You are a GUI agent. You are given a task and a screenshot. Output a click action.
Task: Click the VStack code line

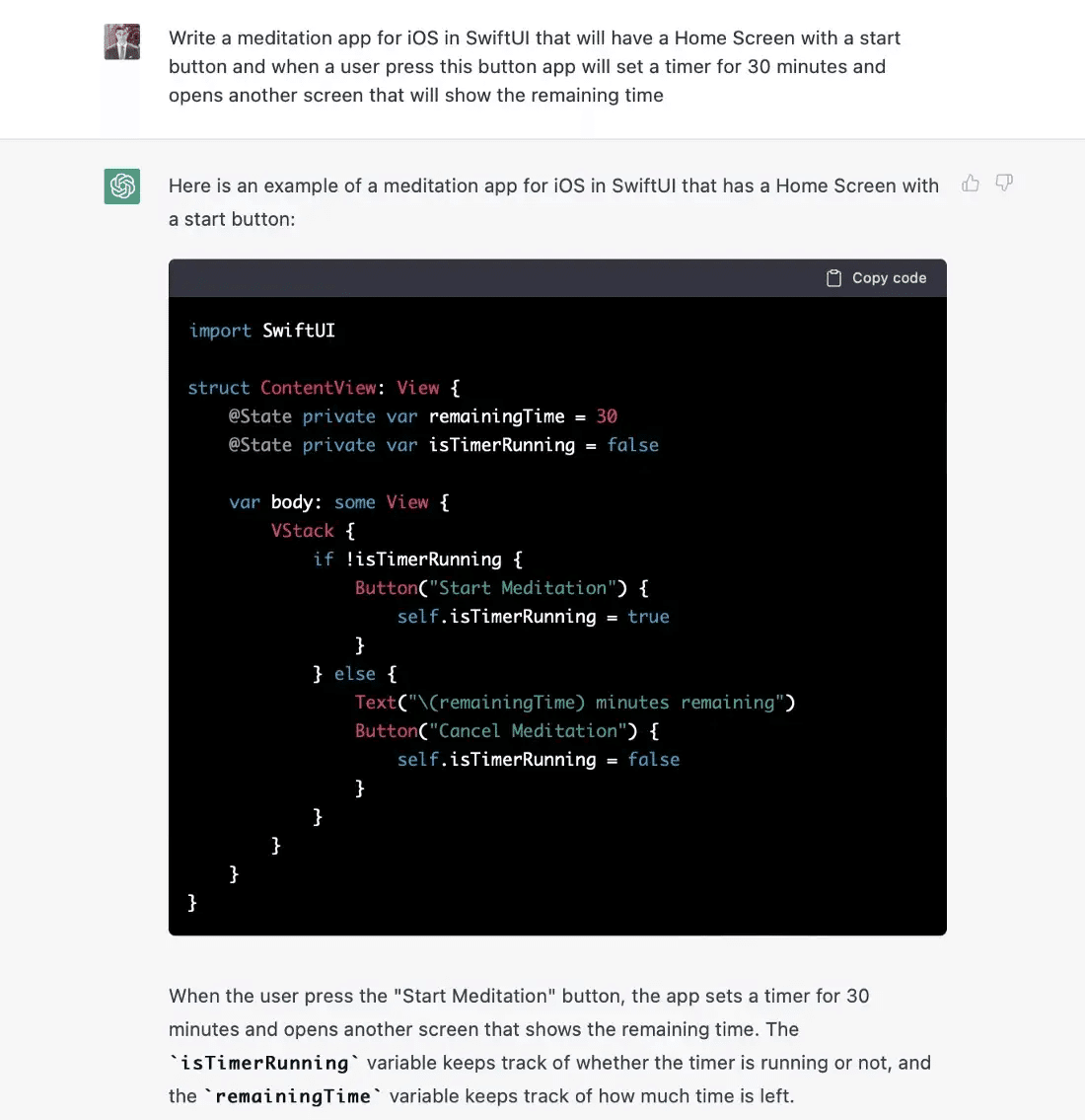pos(313,531)
